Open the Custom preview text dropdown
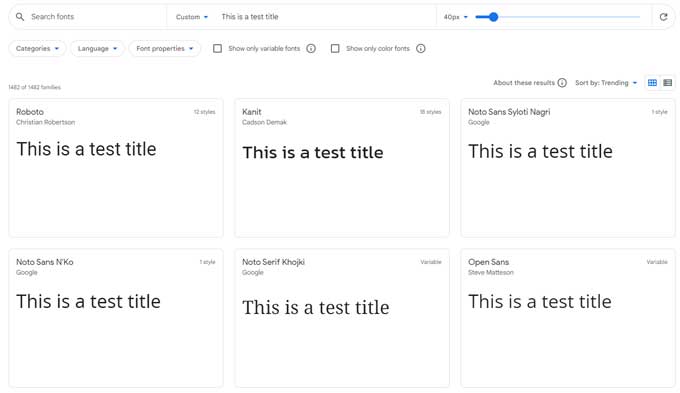This screenshot has width=680, height=393. (192, 17)
